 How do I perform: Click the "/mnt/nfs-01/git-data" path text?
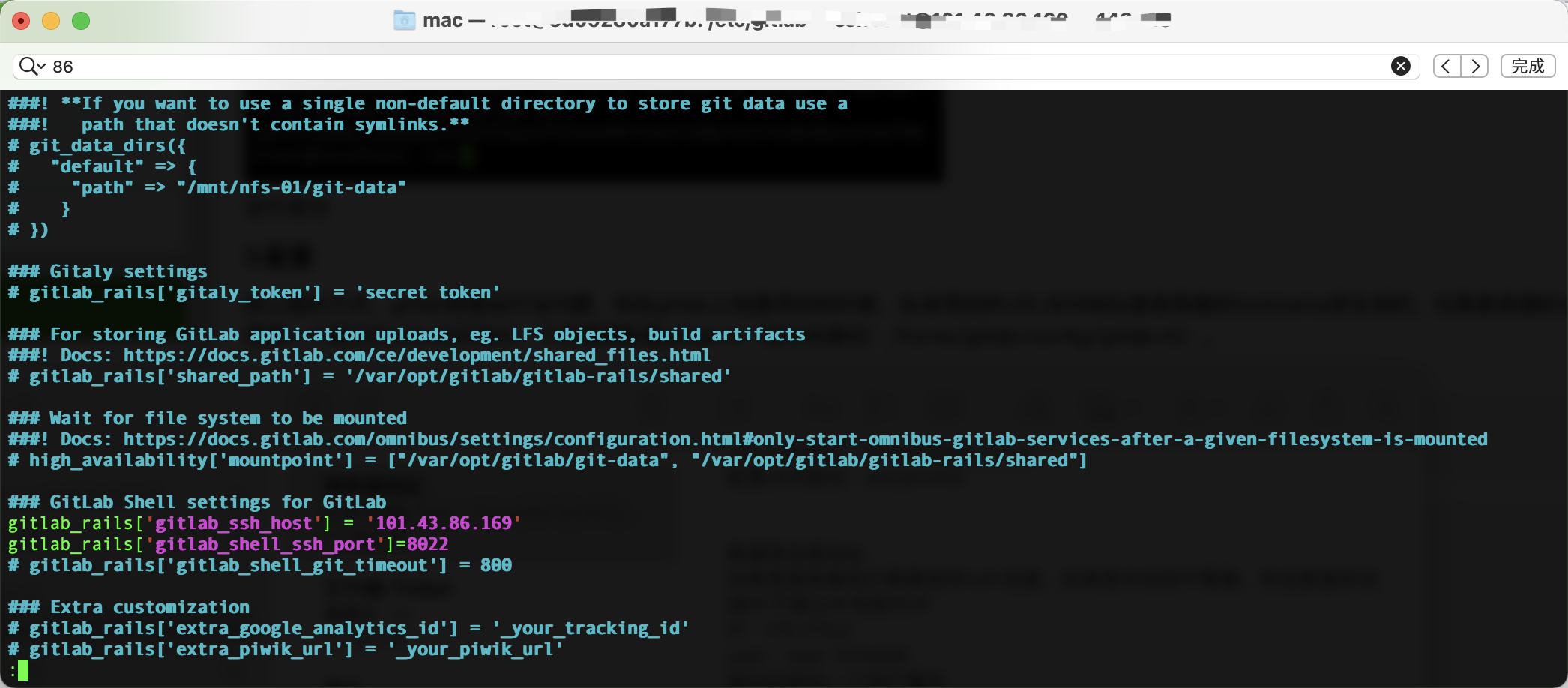pyautogui.click(x=292, y=187)
